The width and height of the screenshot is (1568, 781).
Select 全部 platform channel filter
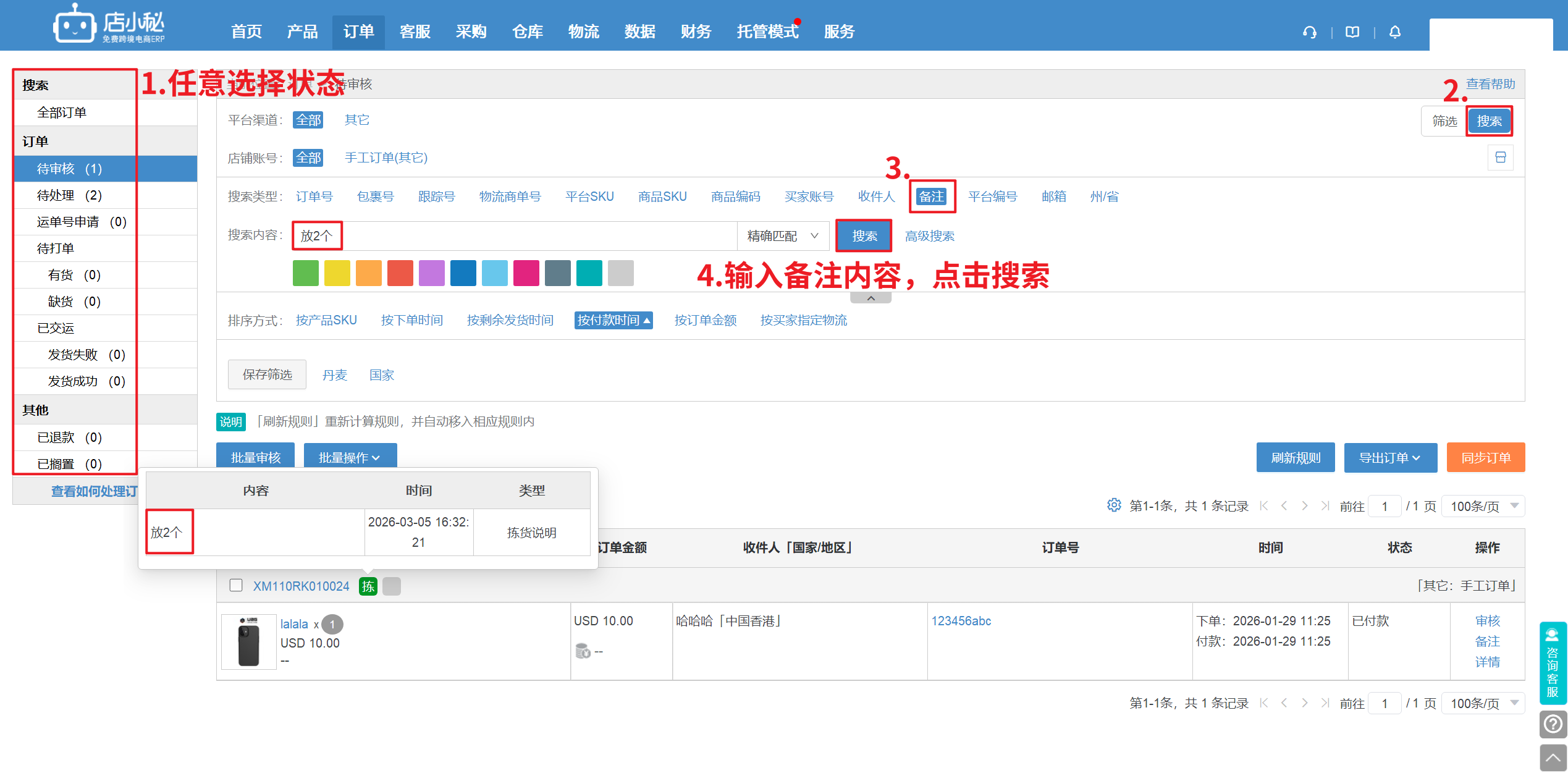pos(308,120)
